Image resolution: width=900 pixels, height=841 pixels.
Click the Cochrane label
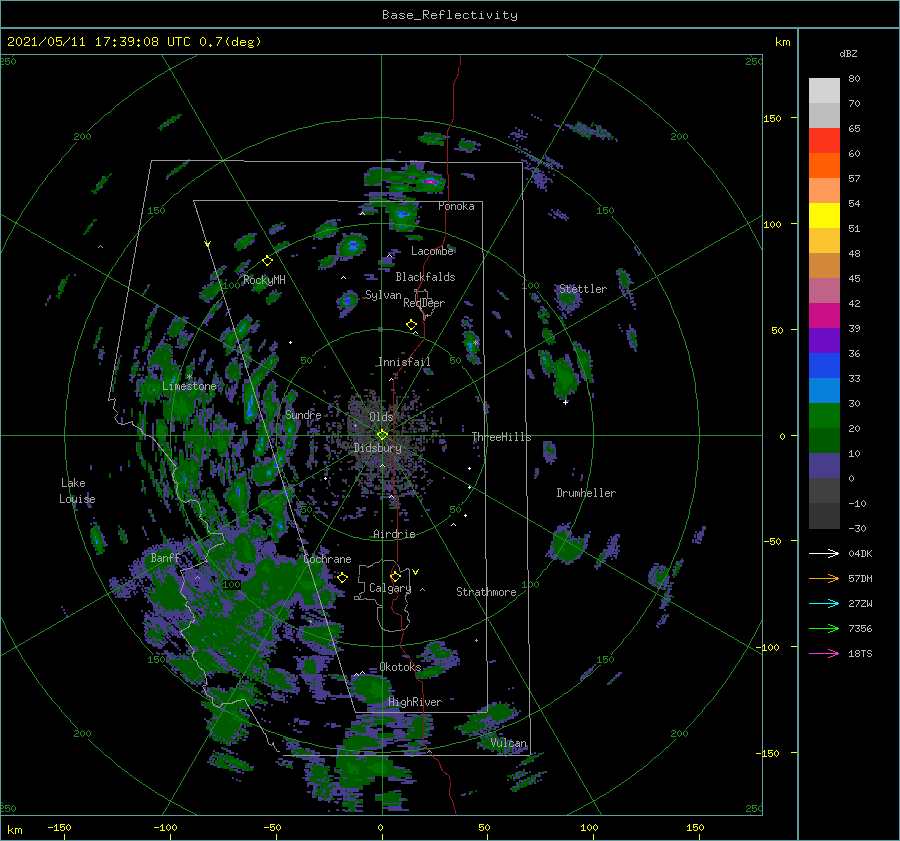point(327,559)
